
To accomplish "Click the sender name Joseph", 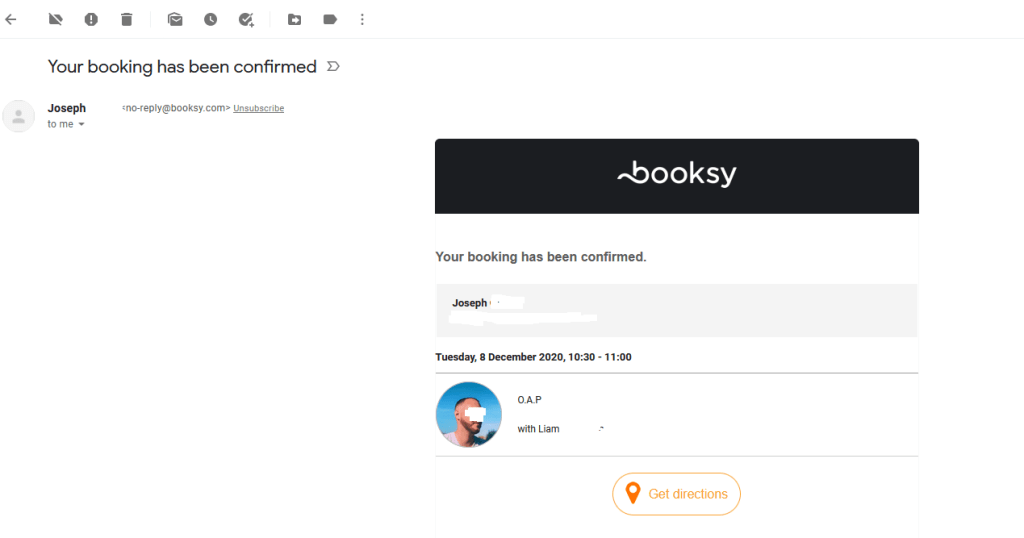I will point(67,108).
